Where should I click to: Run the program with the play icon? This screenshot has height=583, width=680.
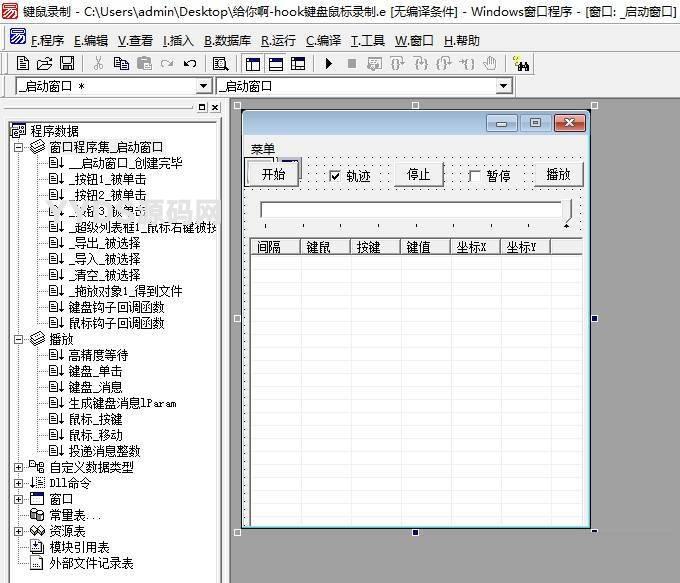tap(328, 63)
